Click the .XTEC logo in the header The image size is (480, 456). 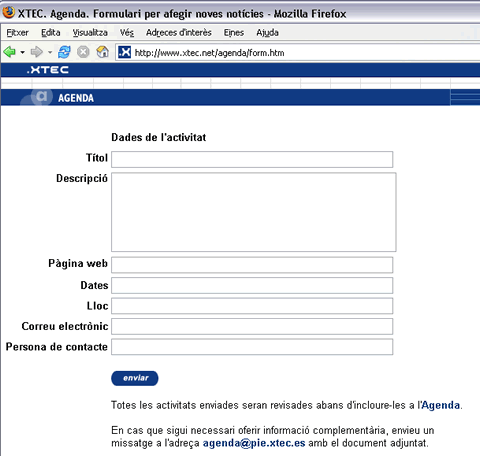[x=48, y=70]
